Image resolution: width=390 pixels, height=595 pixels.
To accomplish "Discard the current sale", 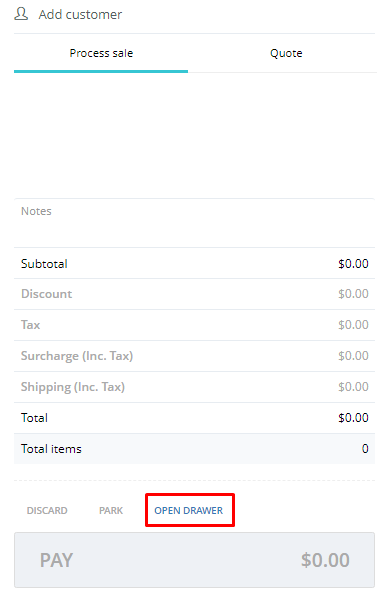I will click(x=47, y=511).
